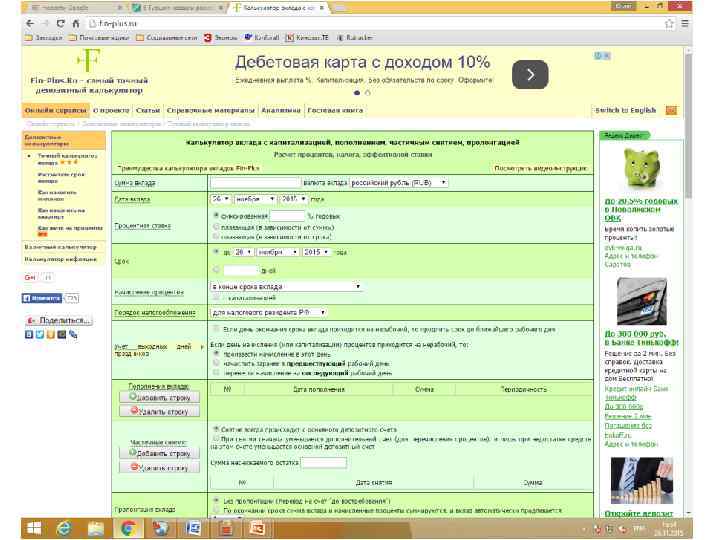Open the term end day dropdown

pyautogui.click(x=243, y=252)
